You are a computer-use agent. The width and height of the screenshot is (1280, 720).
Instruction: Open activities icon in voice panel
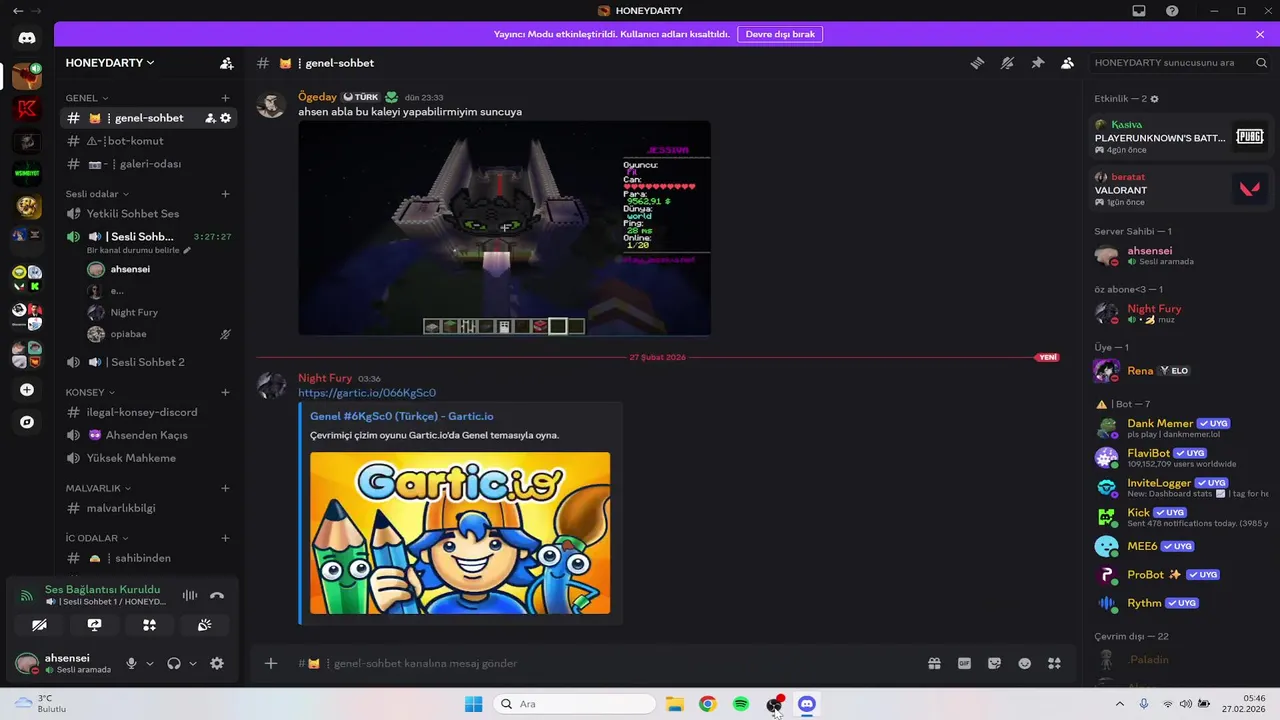point(149,625)
